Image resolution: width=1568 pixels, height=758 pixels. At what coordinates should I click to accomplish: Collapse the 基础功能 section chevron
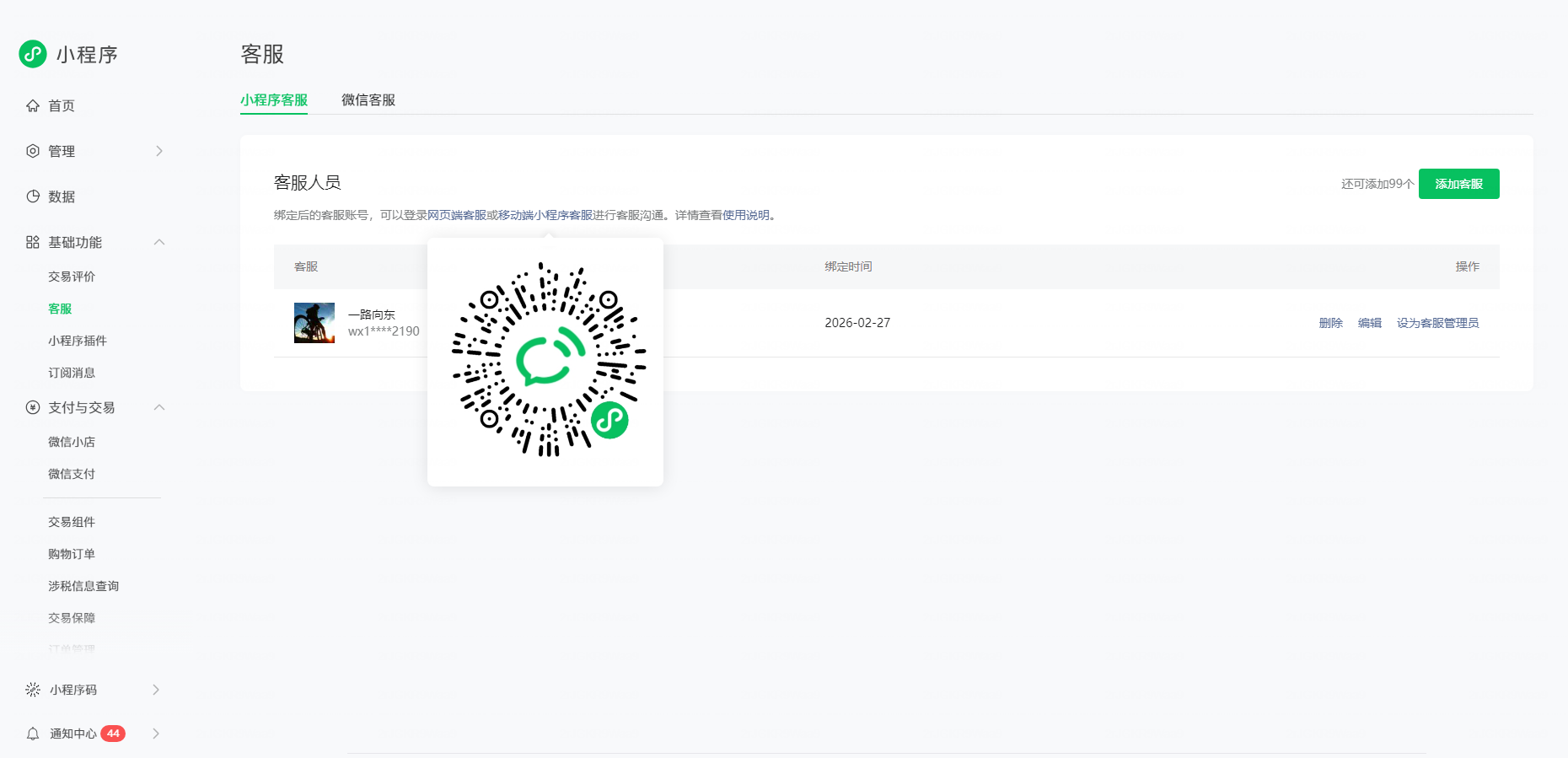tap(158, 242)
